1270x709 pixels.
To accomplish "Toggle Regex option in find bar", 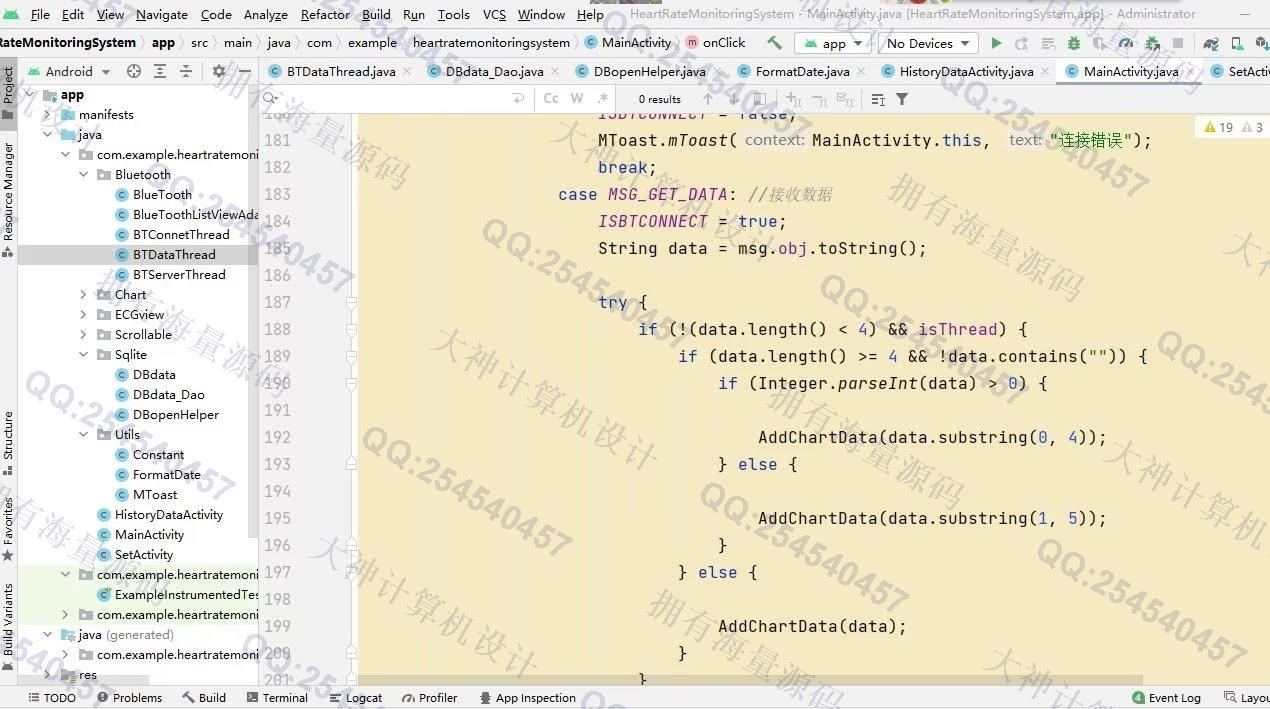I will [x=602, y=99].
